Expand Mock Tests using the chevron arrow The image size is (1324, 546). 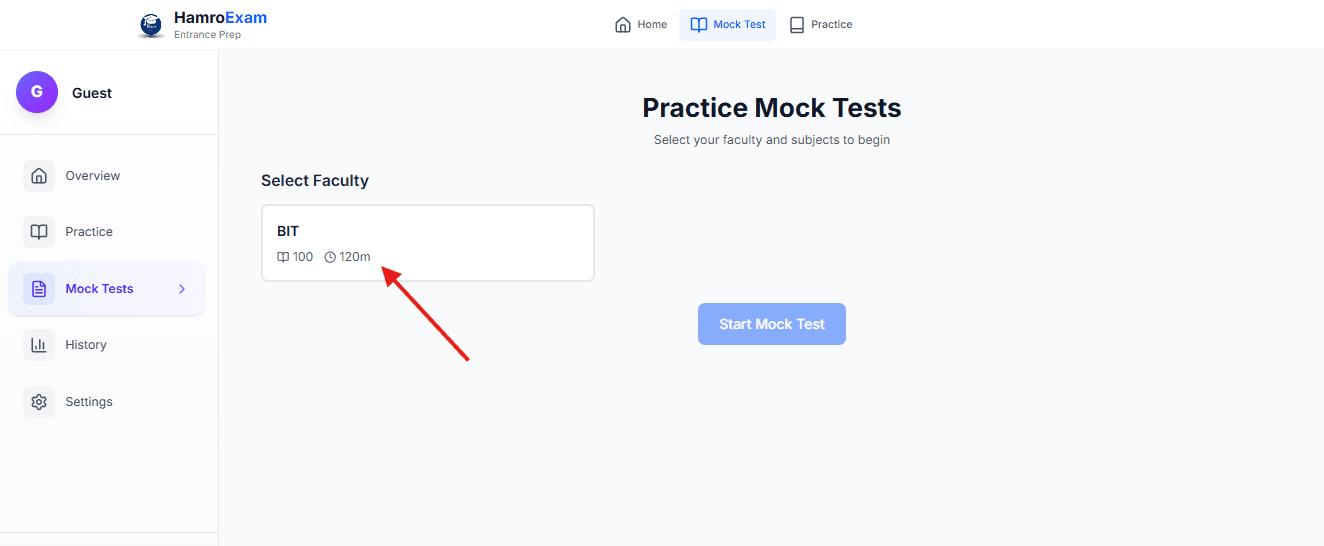[182, 289]
